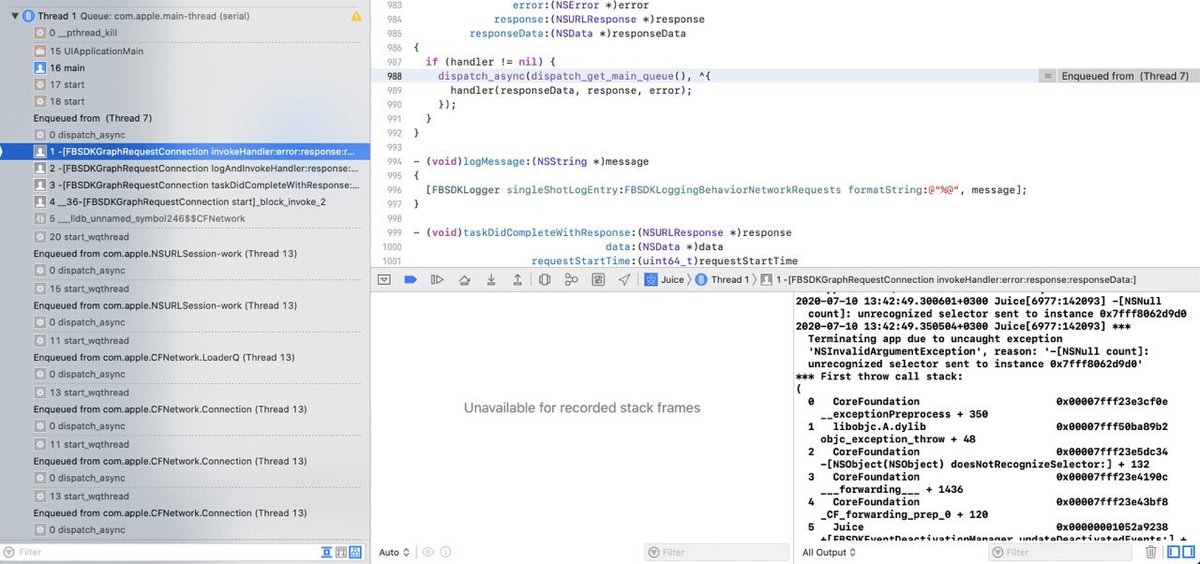This screenshot has width=1200, height=564.
Task: Click variables view Filter field
Action: [716, 552]
